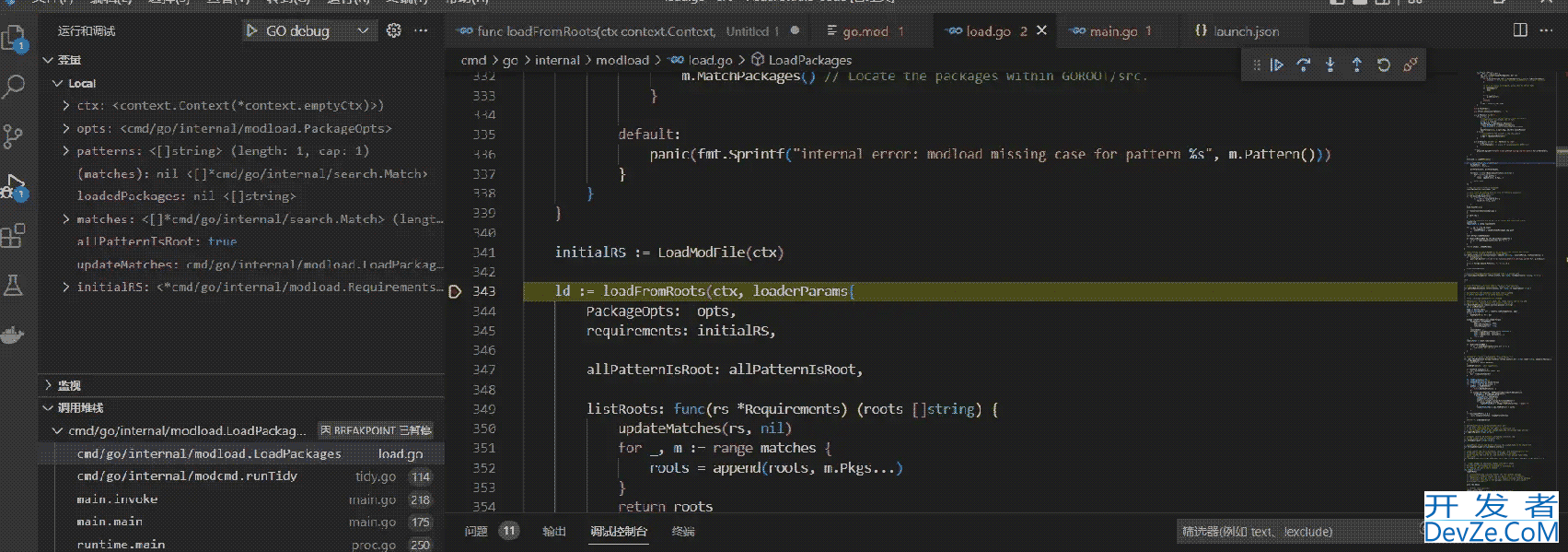
Task: Switch to func loadFromRoots Untitled tab
Action: (x=628, y=31)
